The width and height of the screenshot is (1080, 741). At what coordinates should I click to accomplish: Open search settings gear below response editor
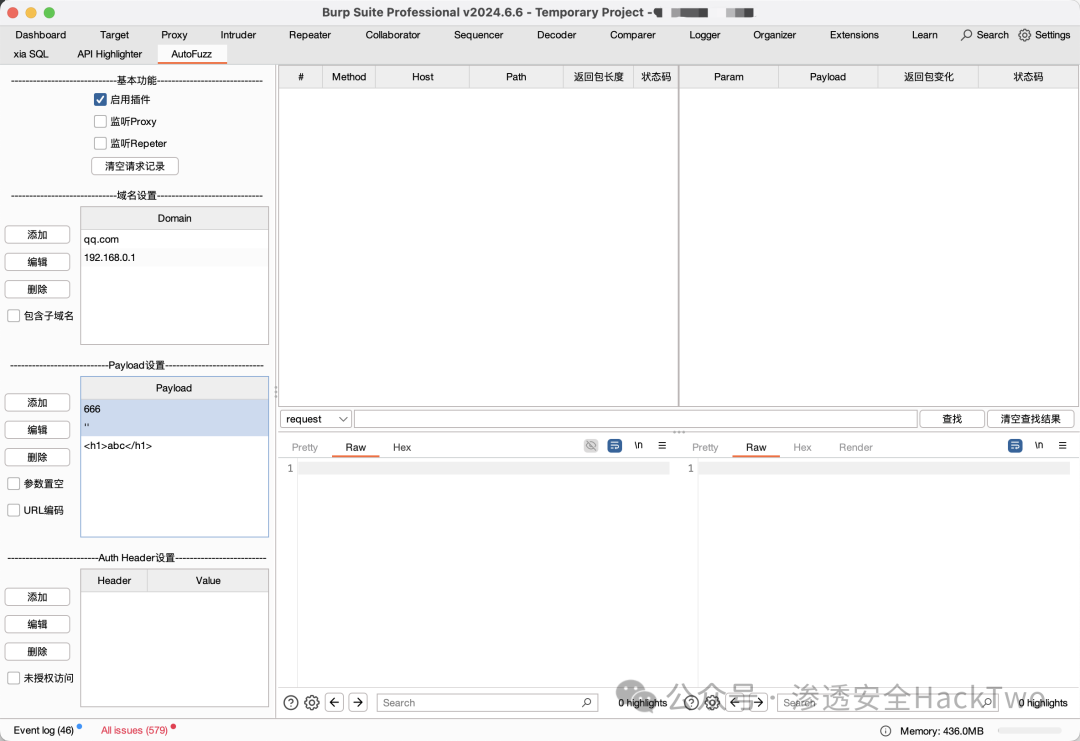click(713, 702)
